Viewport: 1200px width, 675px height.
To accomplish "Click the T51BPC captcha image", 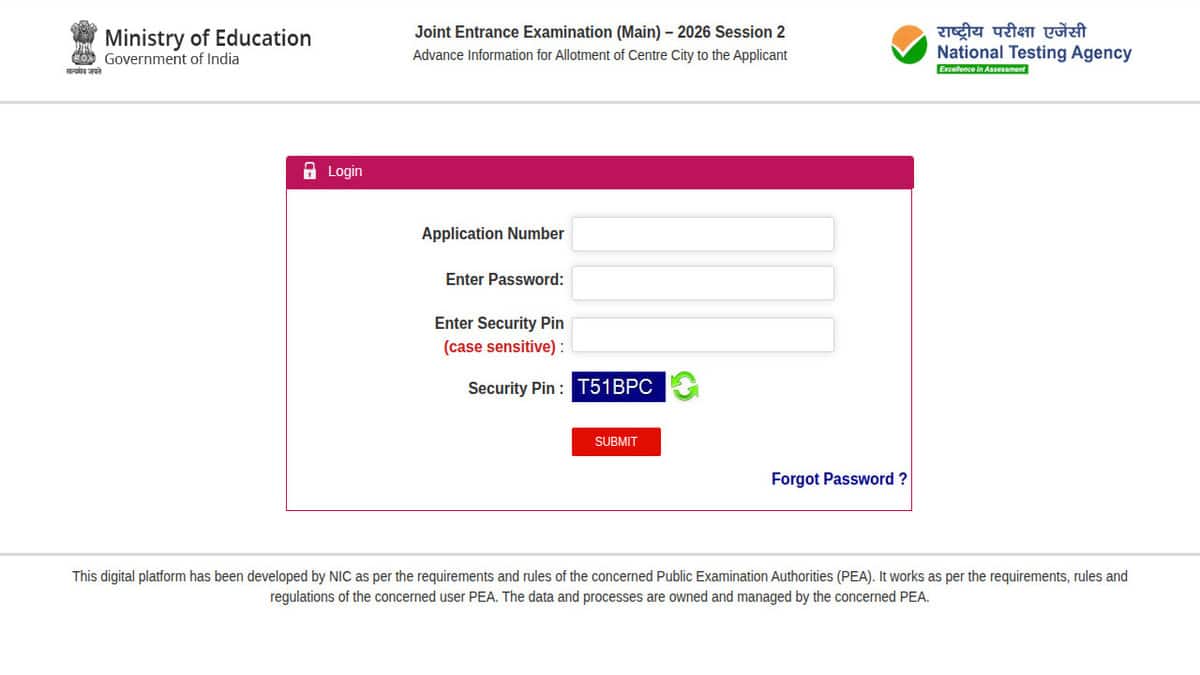I will coord(618,387).
